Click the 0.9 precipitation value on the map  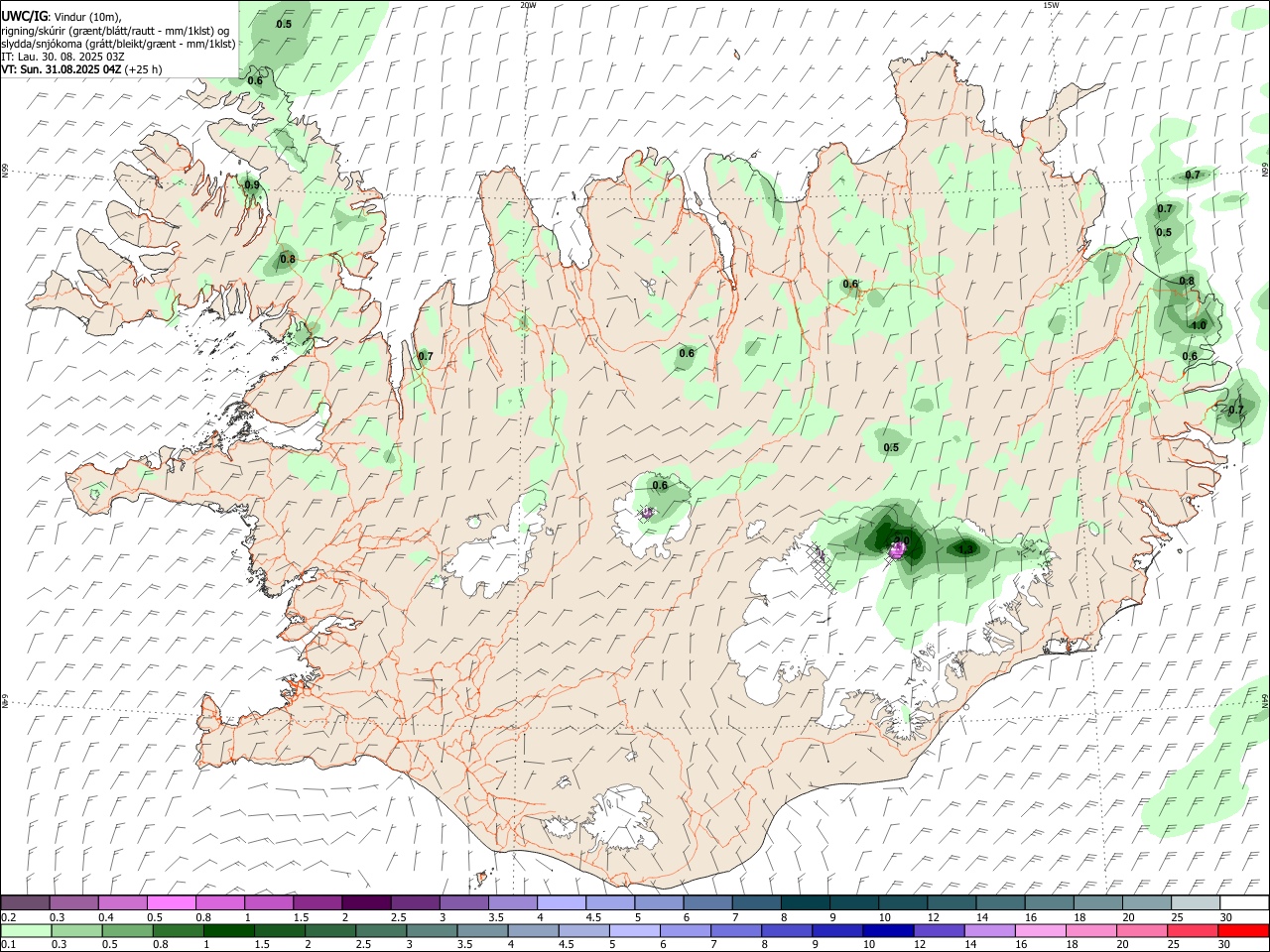252,184
